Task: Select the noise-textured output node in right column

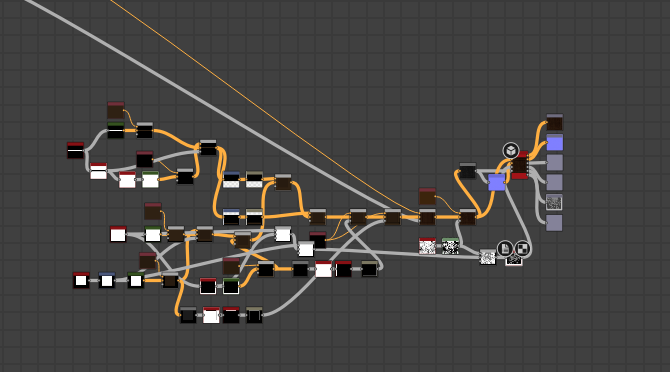Action: coord(554,202)
